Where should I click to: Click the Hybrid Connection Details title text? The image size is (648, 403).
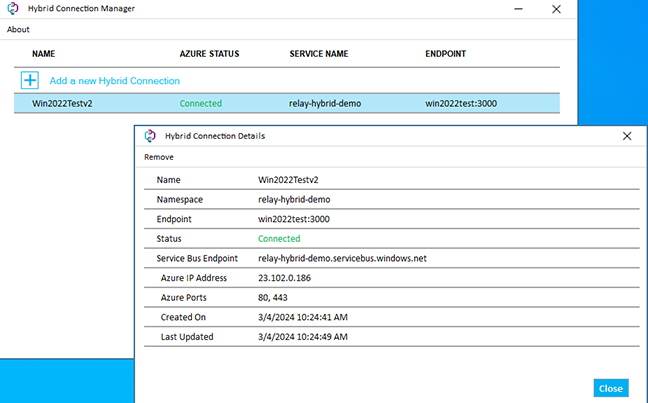pyautogui.click(x=215, y=136)
